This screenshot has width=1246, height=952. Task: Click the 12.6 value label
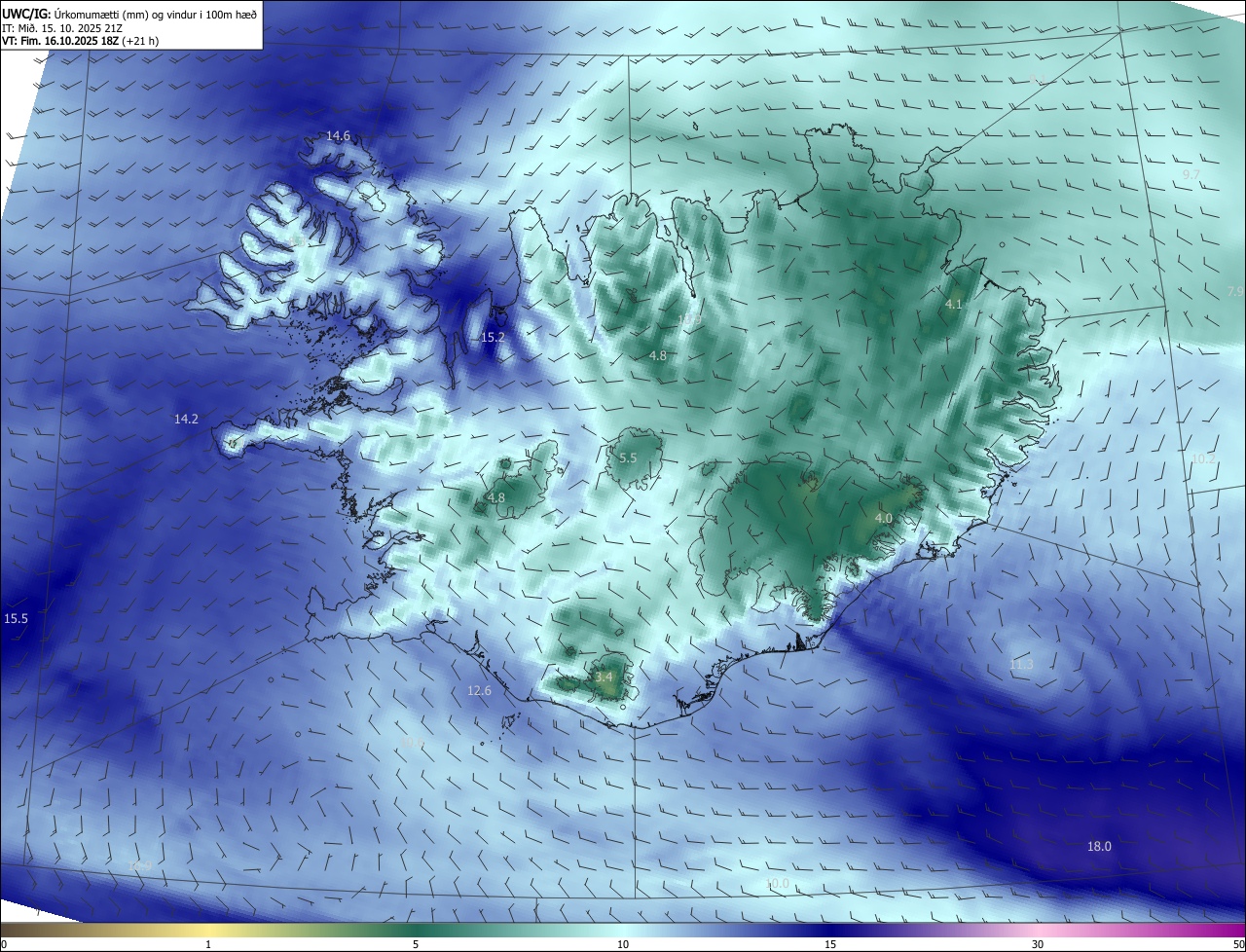479,691
